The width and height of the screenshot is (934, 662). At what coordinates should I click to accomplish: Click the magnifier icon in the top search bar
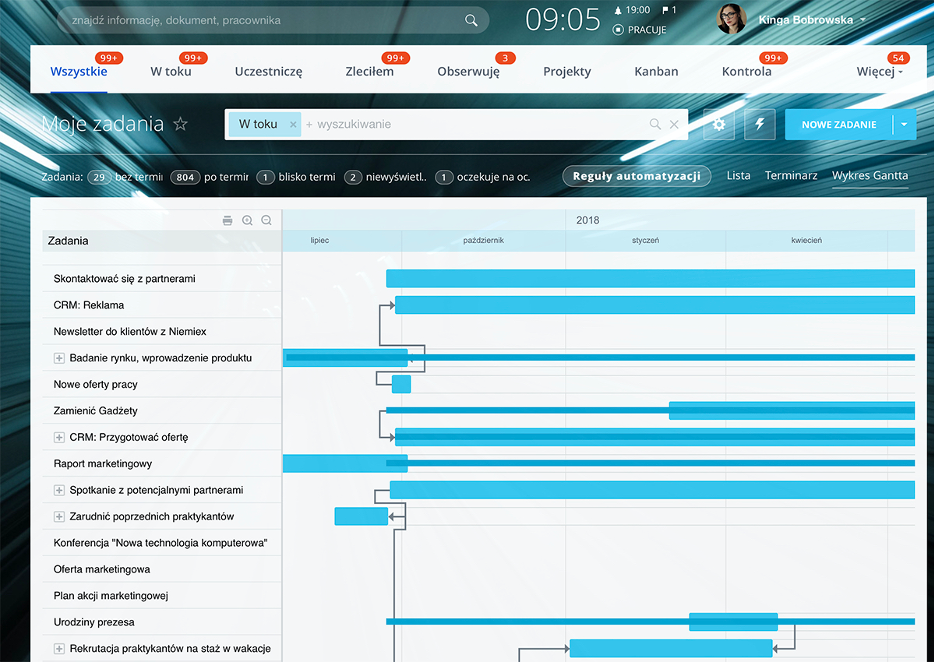pos(472,20)
